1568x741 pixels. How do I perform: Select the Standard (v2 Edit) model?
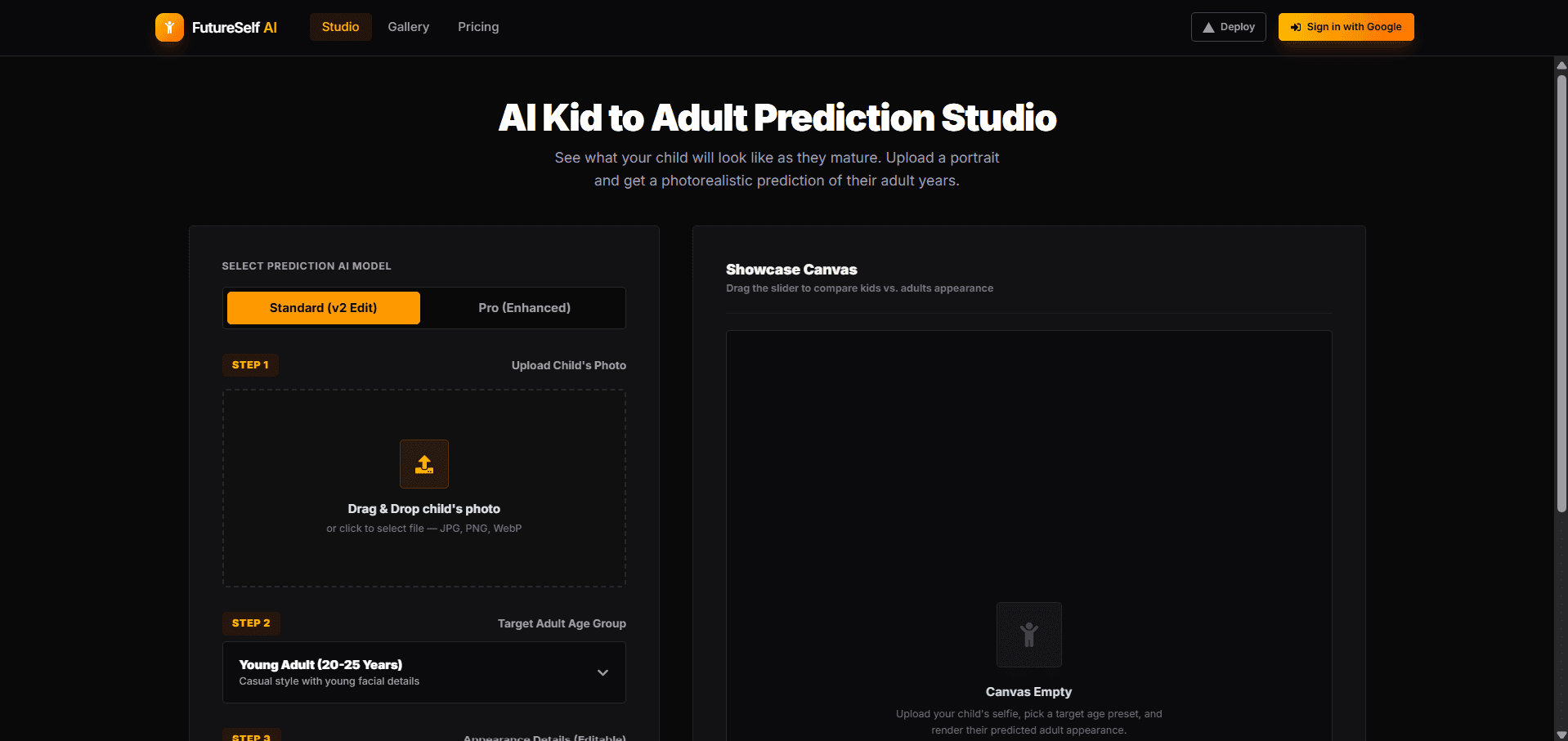(324, 308)
